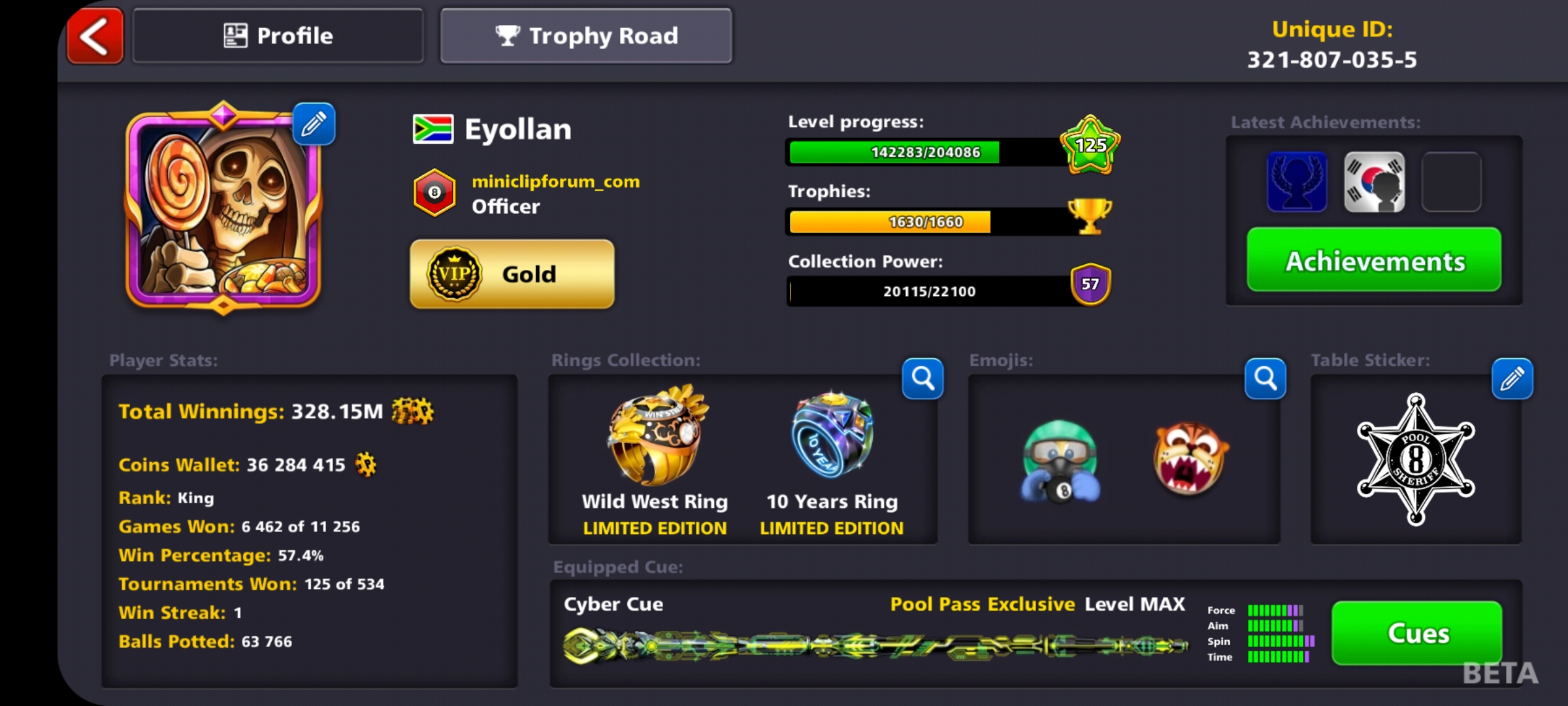Click the miniclipforum_com club badge
The height and width of the screenshot is (706, 1568).
coord(434,193)
